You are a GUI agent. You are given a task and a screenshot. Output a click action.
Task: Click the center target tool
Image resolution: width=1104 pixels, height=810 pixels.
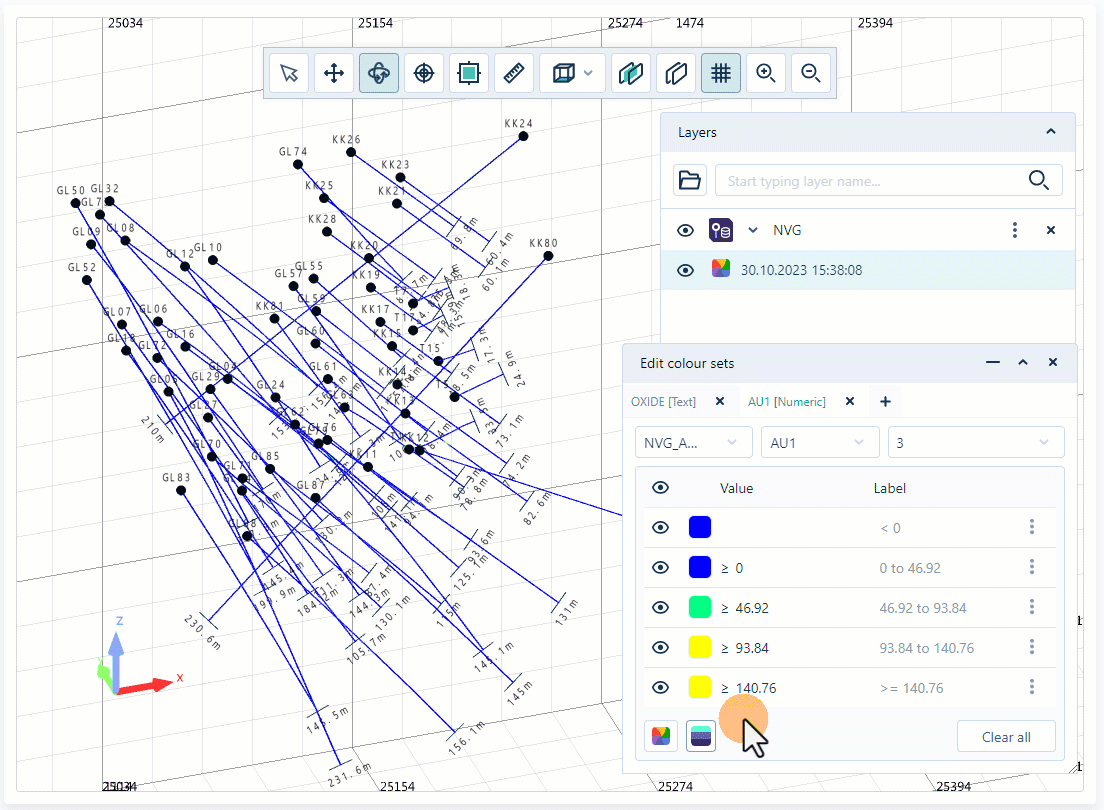423,72
